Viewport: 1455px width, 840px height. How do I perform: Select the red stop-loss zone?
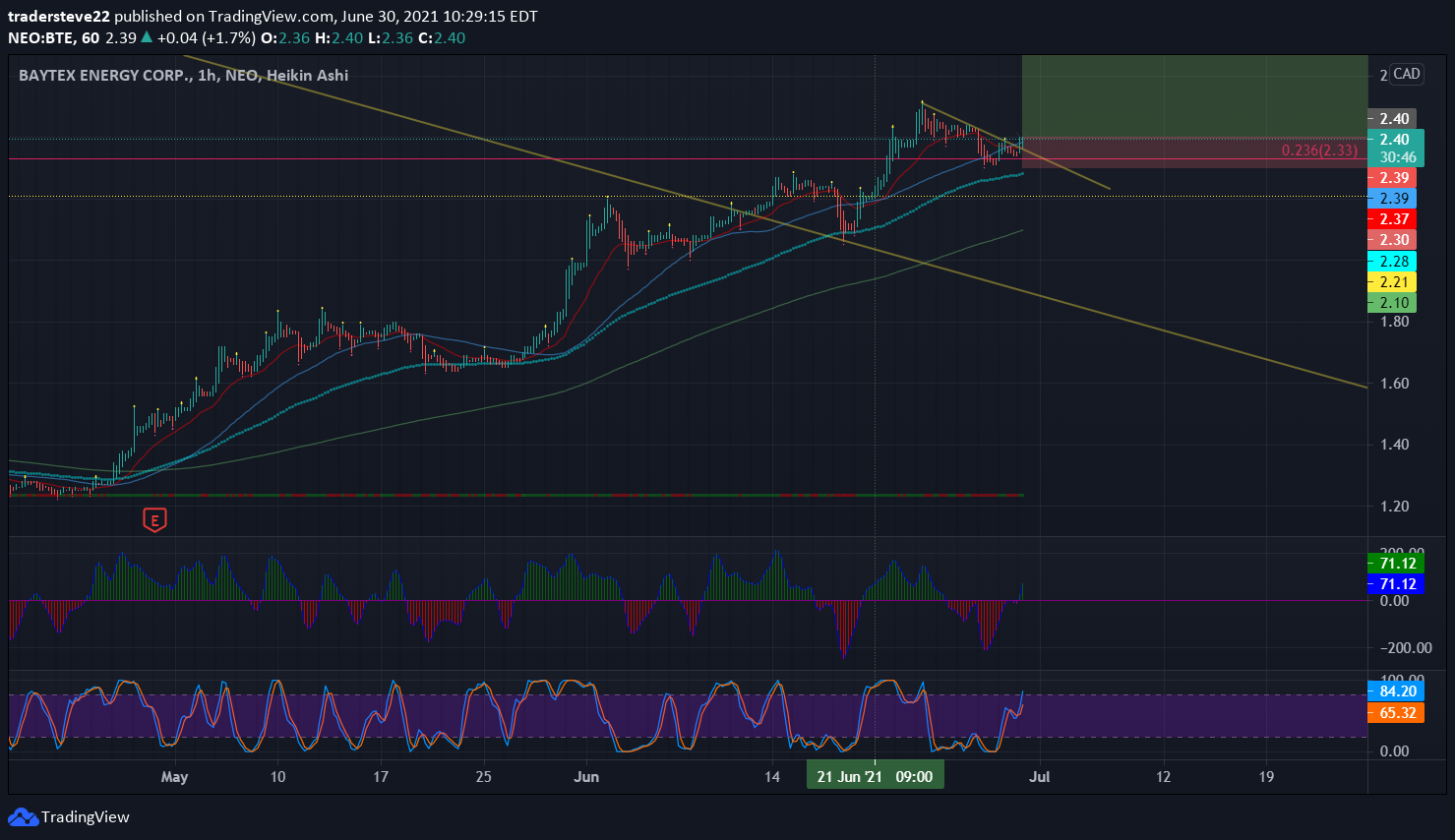coord(1194,152)
